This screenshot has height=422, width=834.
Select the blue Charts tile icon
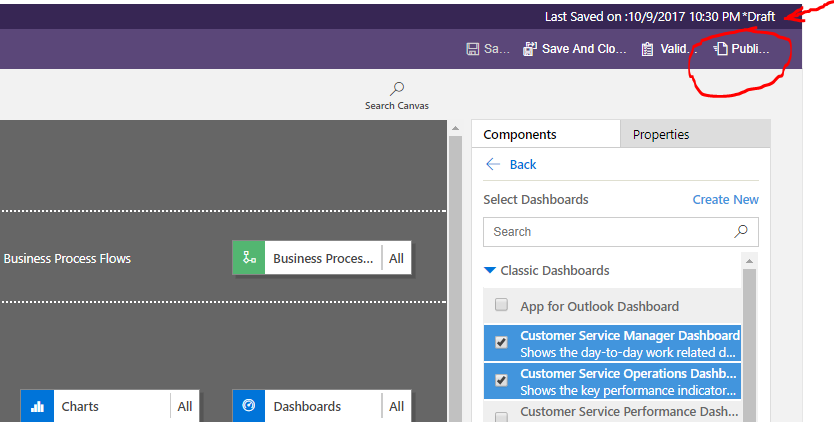click(37, 406)
